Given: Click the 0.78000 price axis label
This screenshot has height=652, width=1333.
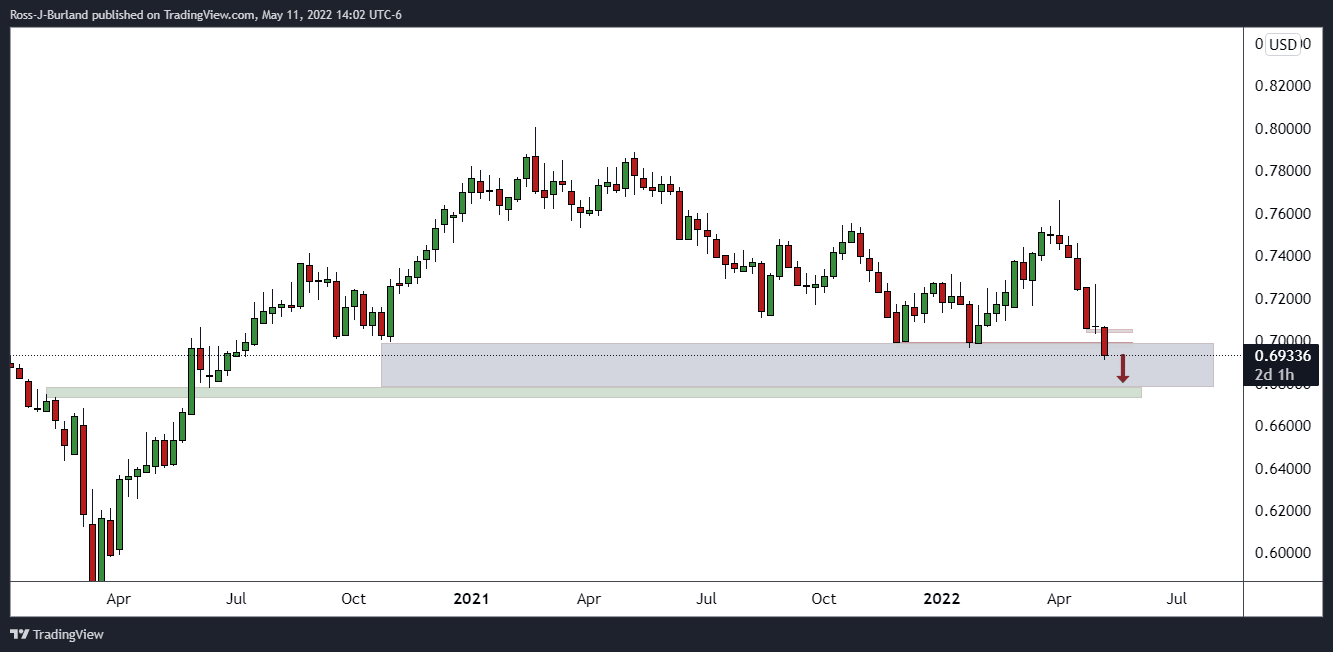Looking at the screenshot, I should coord(1282,171).
